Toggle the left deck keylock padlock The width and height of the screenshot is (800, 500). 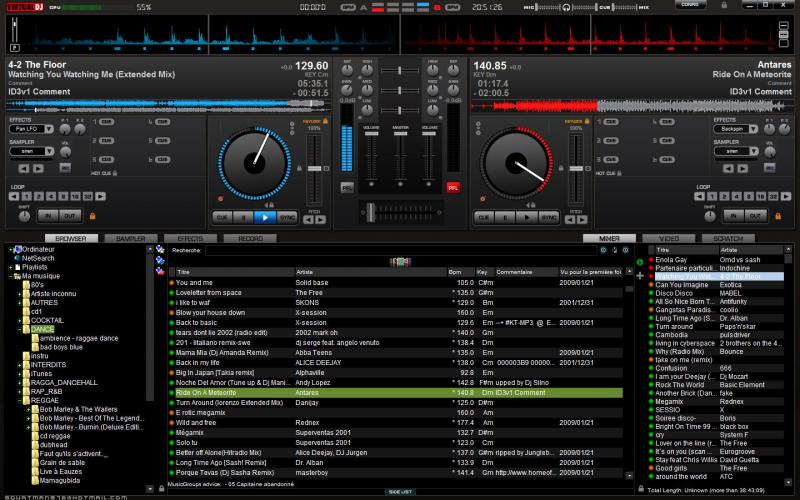click(92, 215)
